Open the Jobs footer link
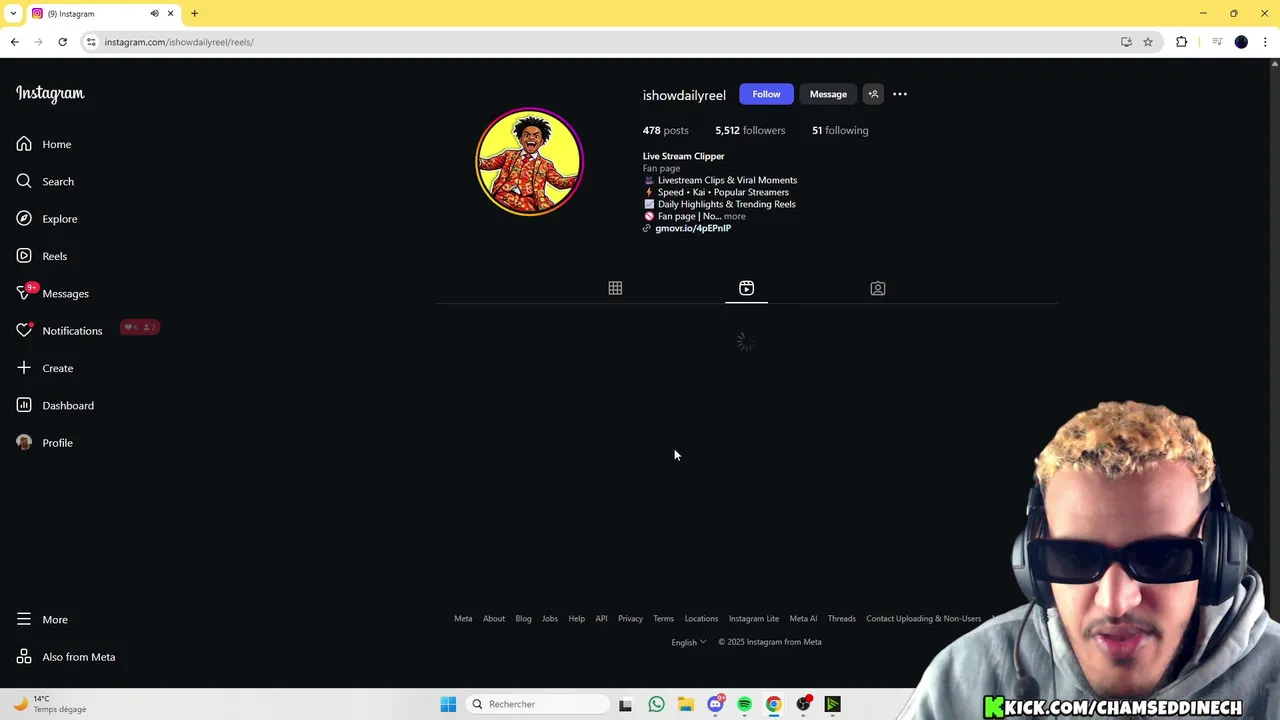 coord(550,618)
